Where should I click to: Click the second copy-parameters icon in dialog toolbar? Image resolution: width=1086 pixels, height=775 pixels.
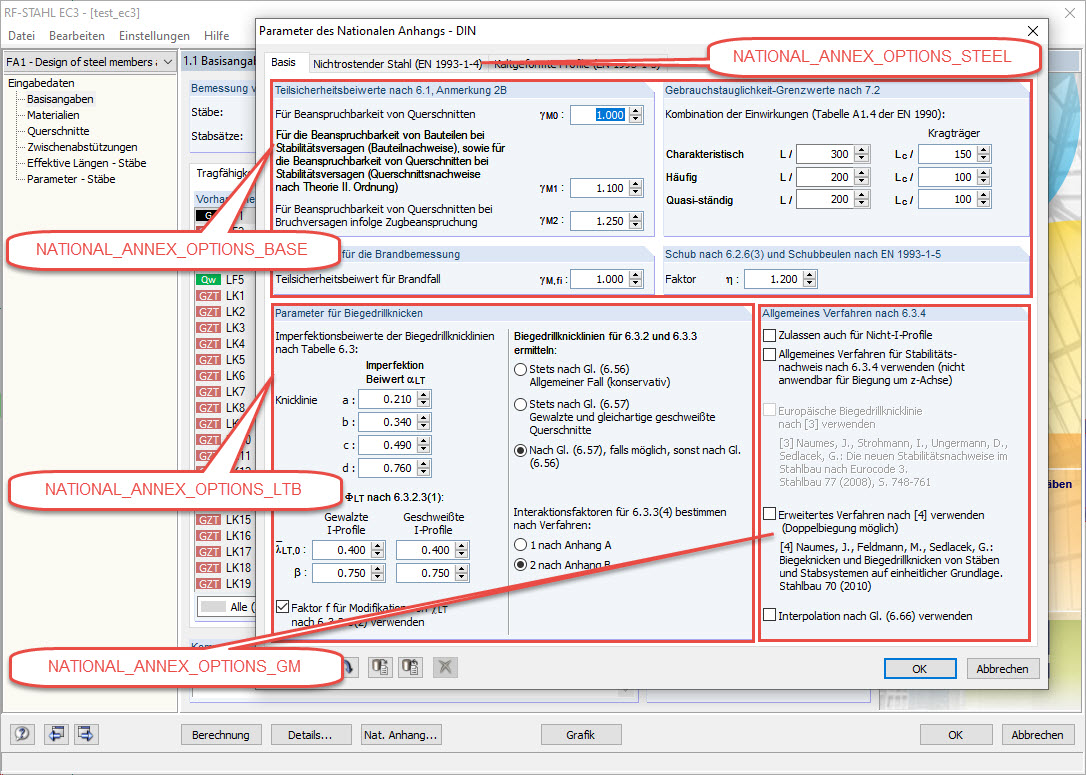coord(410,667)
